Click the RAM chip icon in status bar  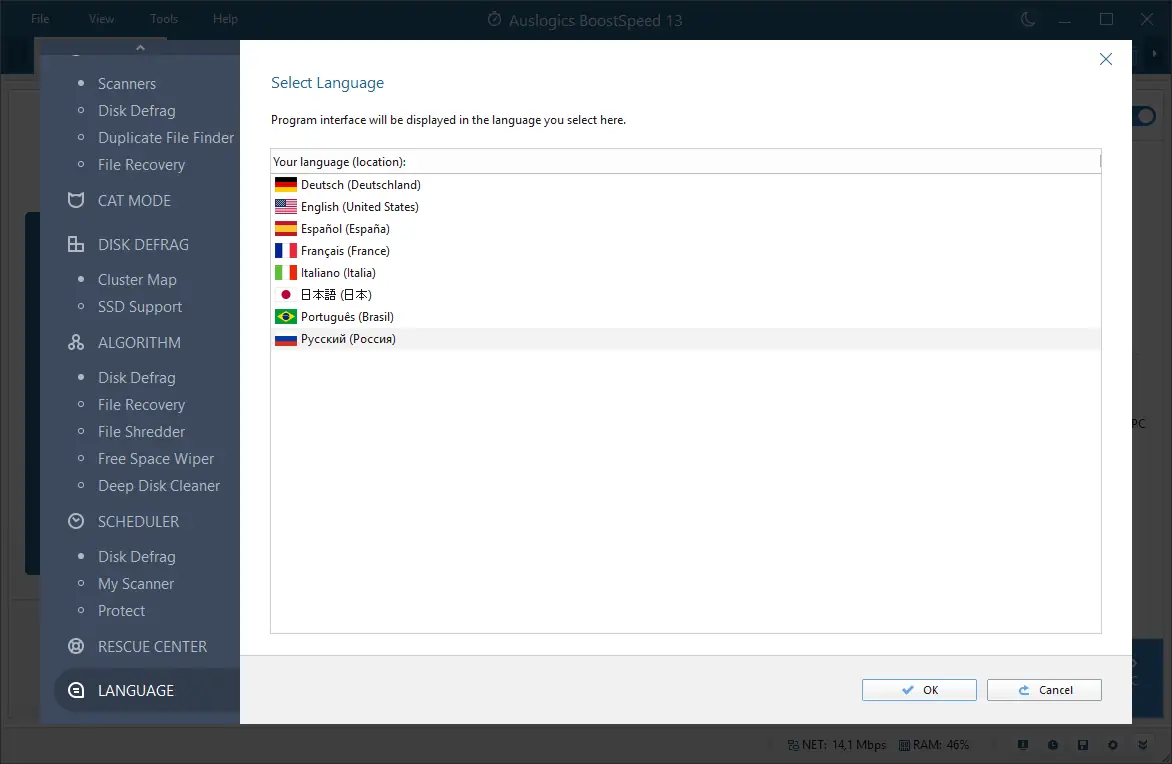[x=904, y=745]
